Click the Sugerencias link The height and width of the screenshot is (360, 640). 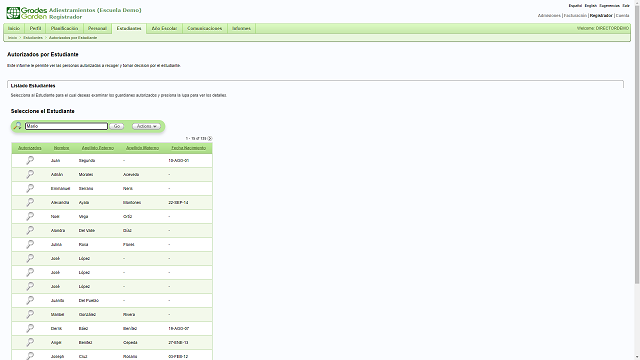pos(609,6)
